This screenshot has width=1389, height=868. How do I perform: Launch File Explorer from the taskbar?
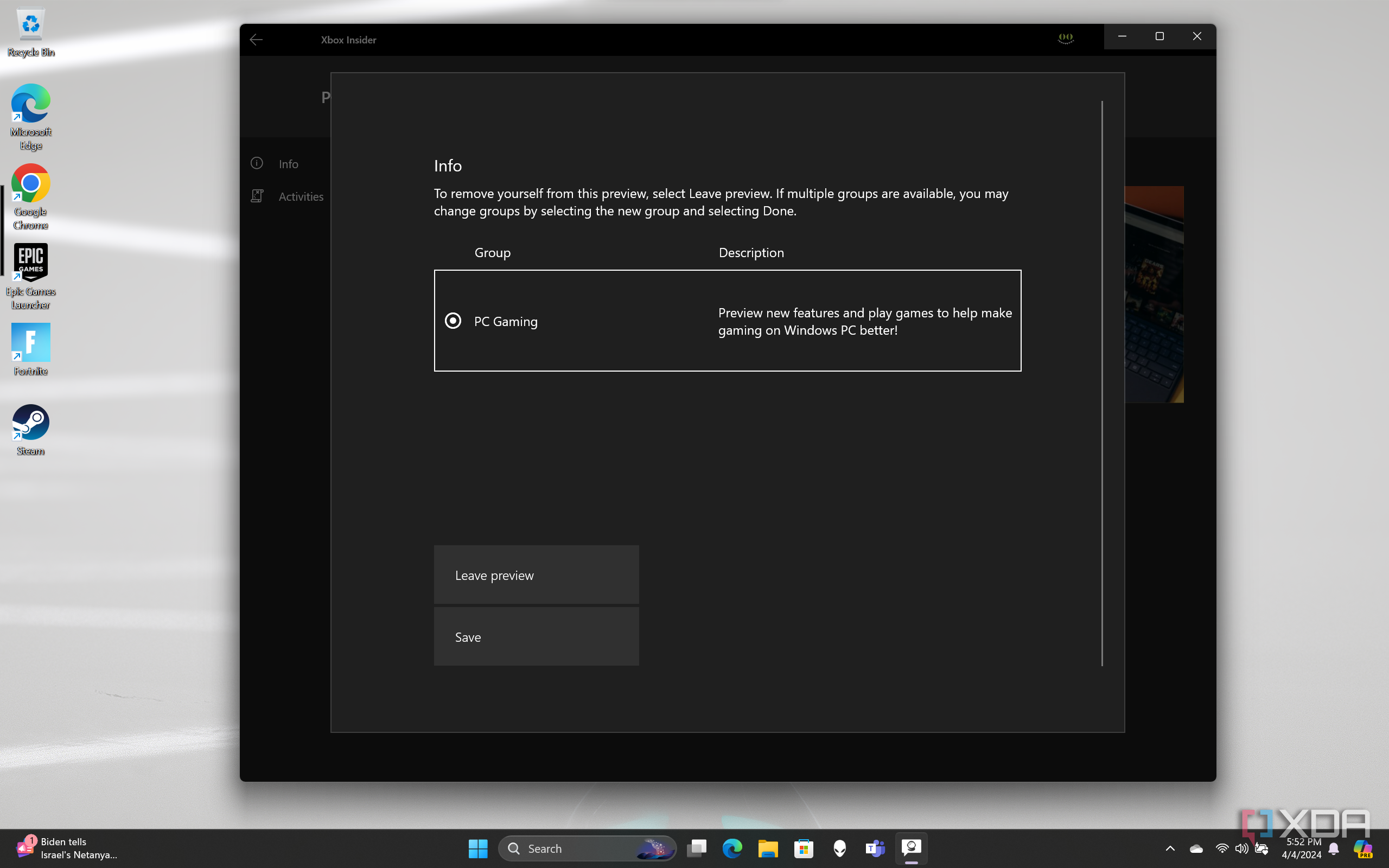click(x=768, y=848)
